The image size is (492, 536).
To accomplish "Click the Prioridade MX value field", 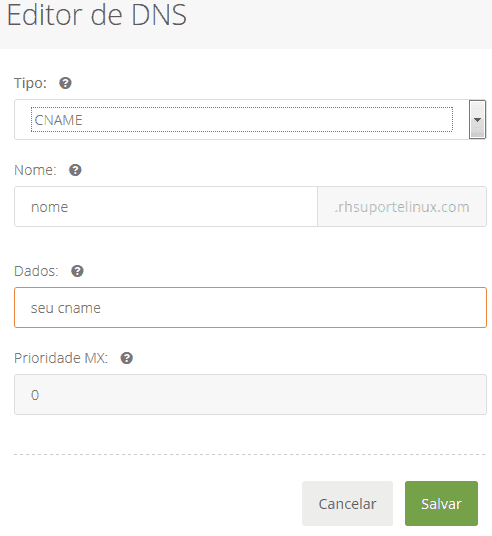I will click(x=250, y=394).
